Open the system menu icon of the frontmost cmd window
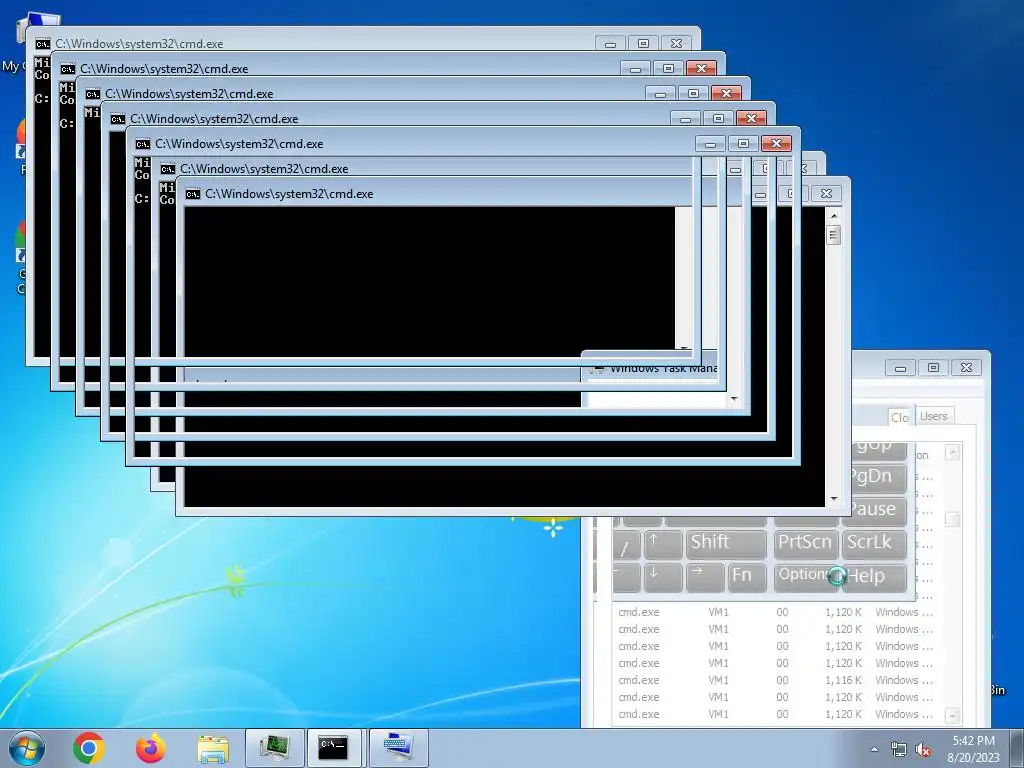1024x768 pixels. tap(193, 194)
